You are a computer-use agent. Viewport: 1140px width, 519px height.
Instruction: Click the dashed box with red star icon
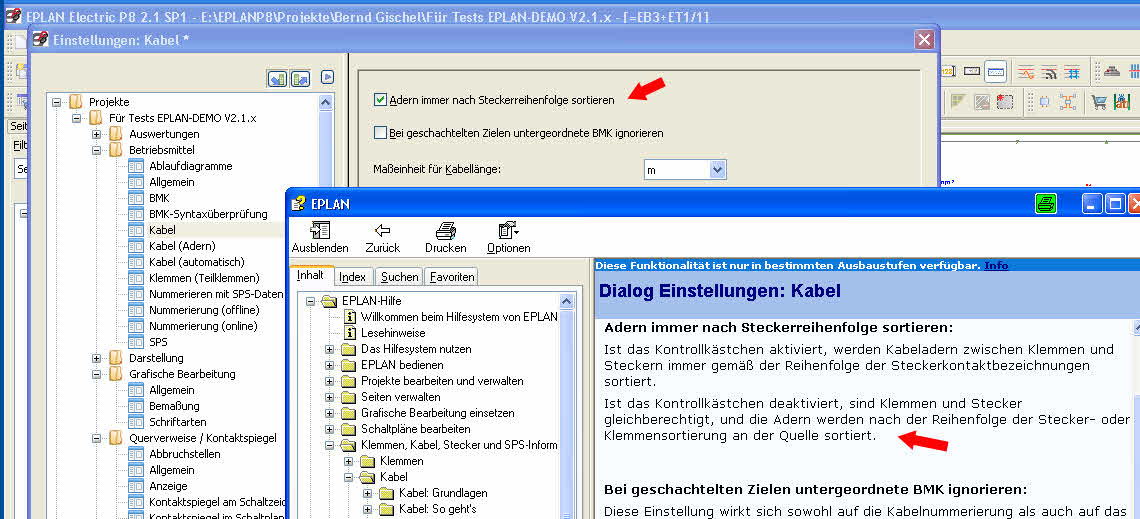coord(1005,102)
